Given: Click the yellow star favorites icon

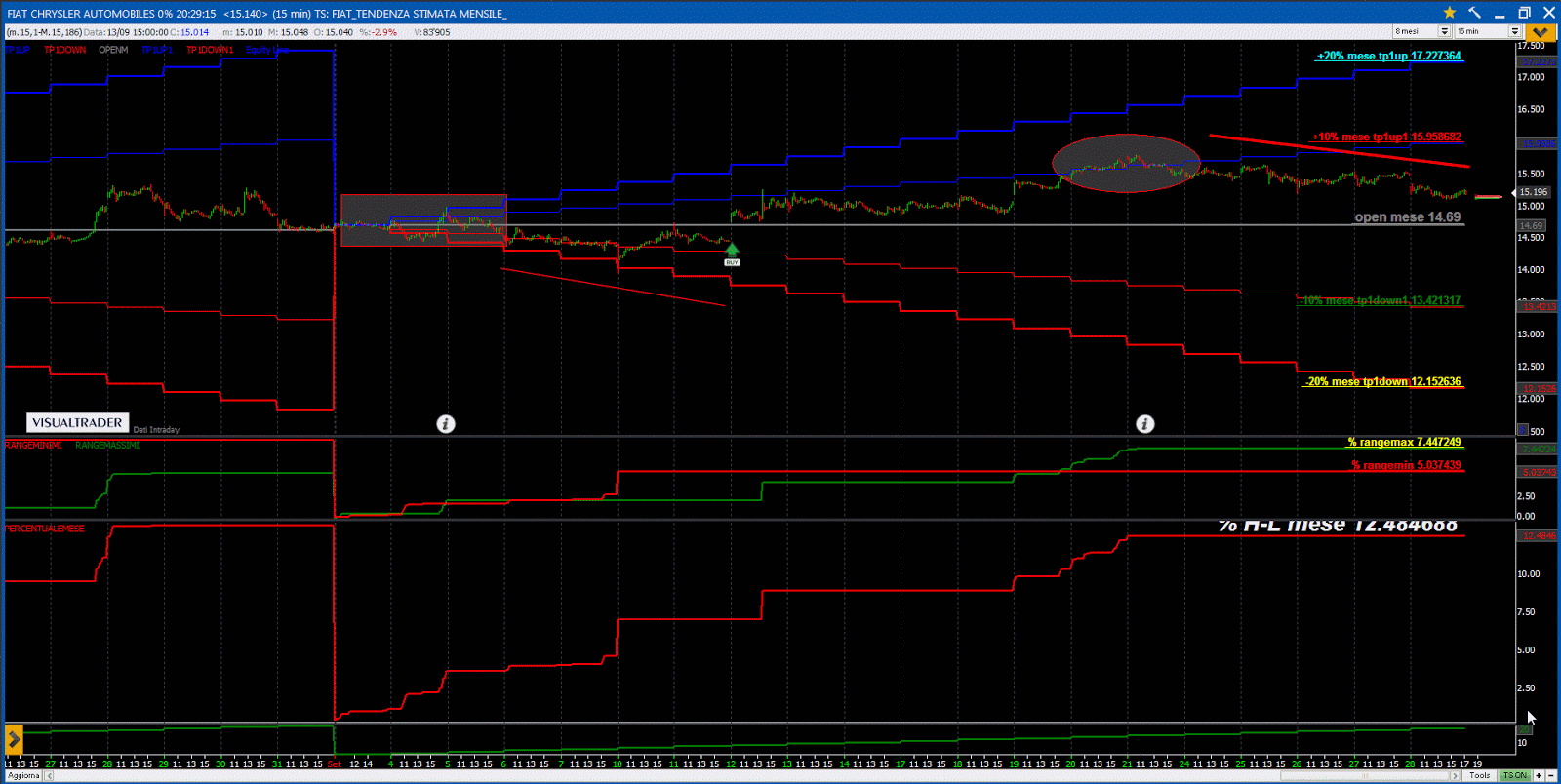Looking at the screenshot, I should pos(1450,13).
